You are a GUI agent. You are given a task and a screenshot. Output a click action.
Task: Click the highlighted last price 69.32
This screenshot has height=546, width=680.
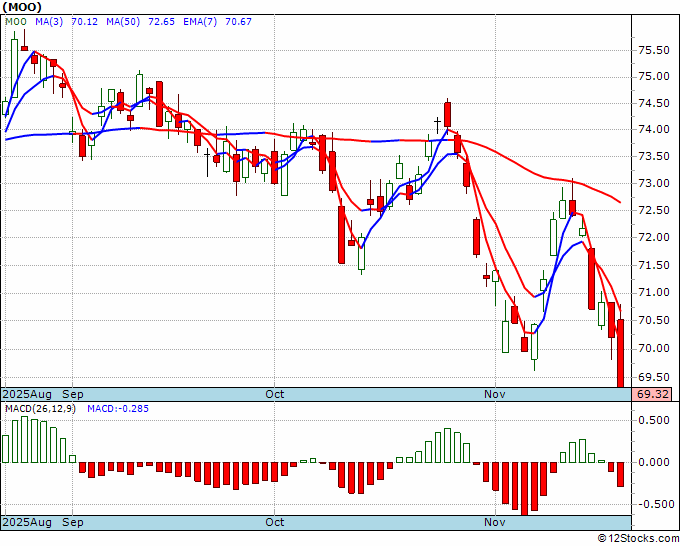(x=652, y=395)
